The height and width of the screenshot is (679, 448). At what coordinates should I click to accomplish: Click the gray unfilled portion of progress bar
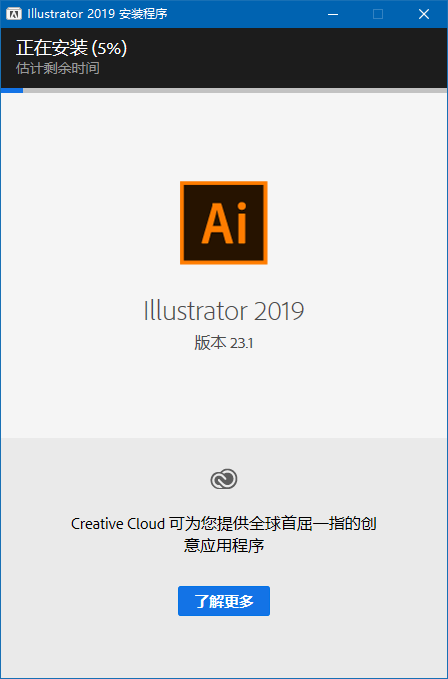(x=235, y=91)
